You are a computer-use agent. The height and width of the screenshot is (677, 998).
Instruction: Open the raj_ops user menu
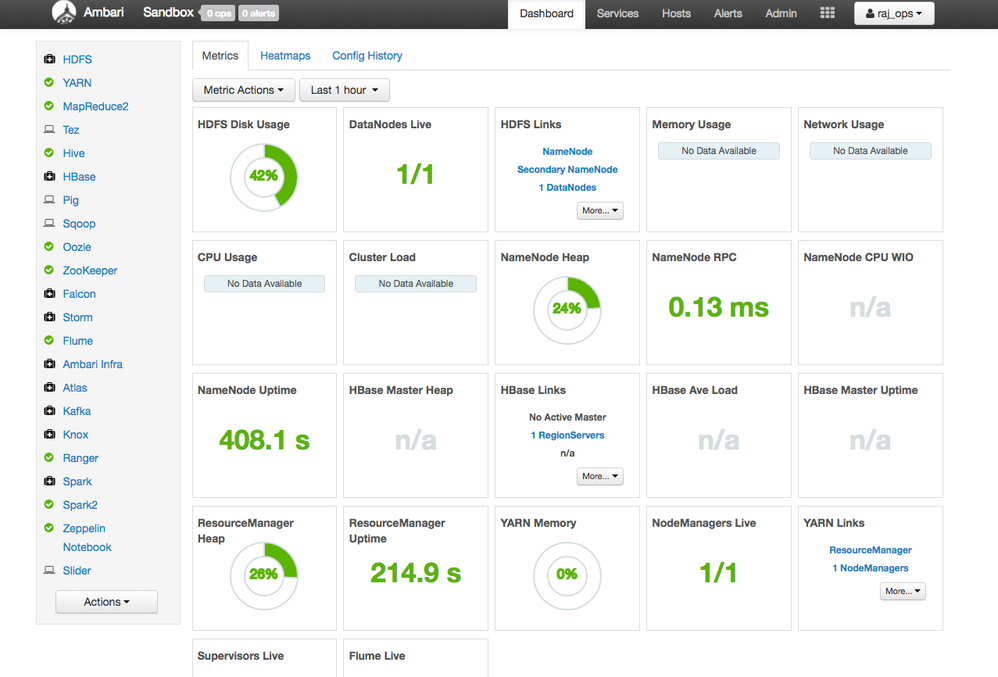coord(893,14)
